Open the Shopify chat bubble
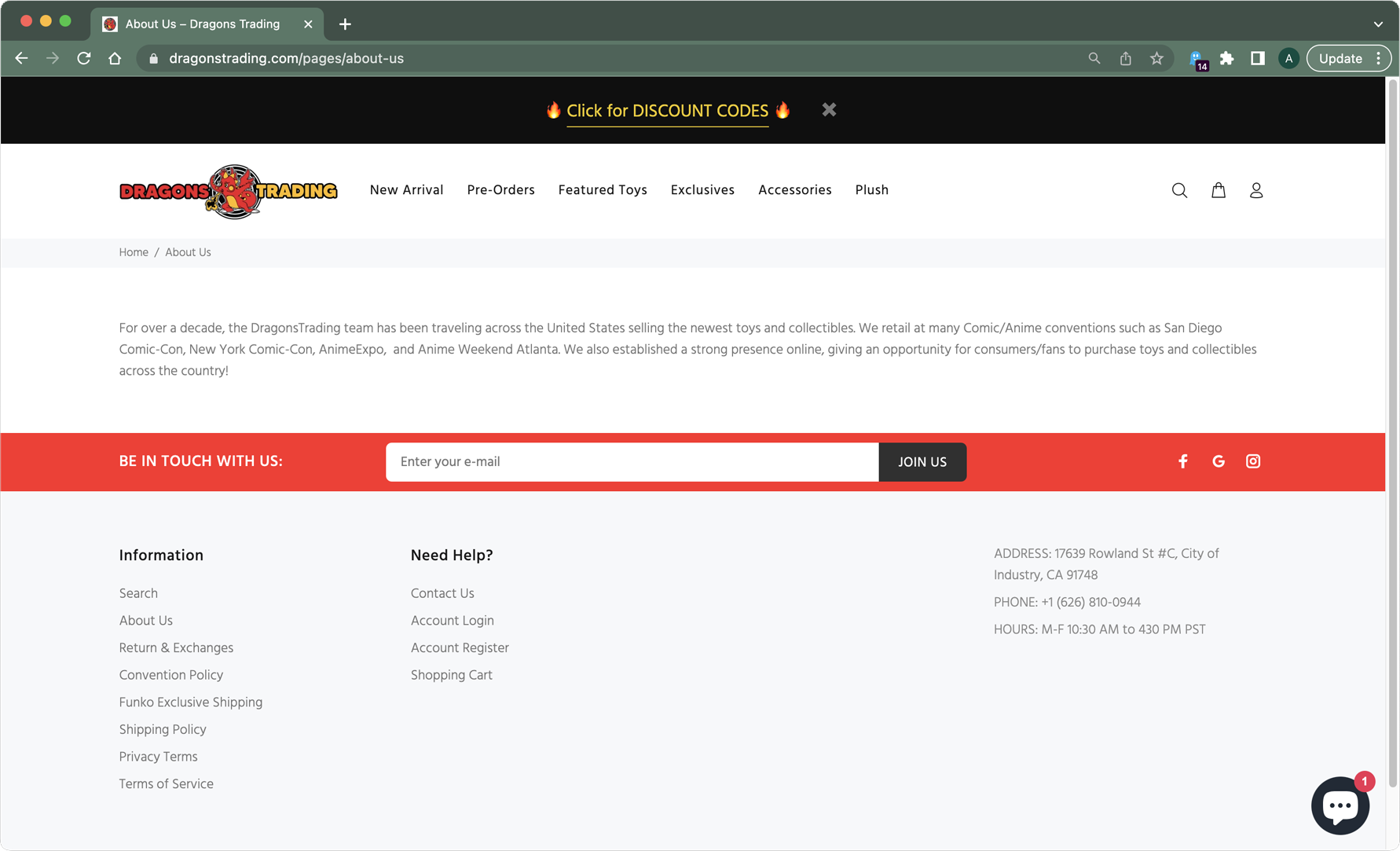Screen dimensions: 1400x851 tap(1341, 805)
